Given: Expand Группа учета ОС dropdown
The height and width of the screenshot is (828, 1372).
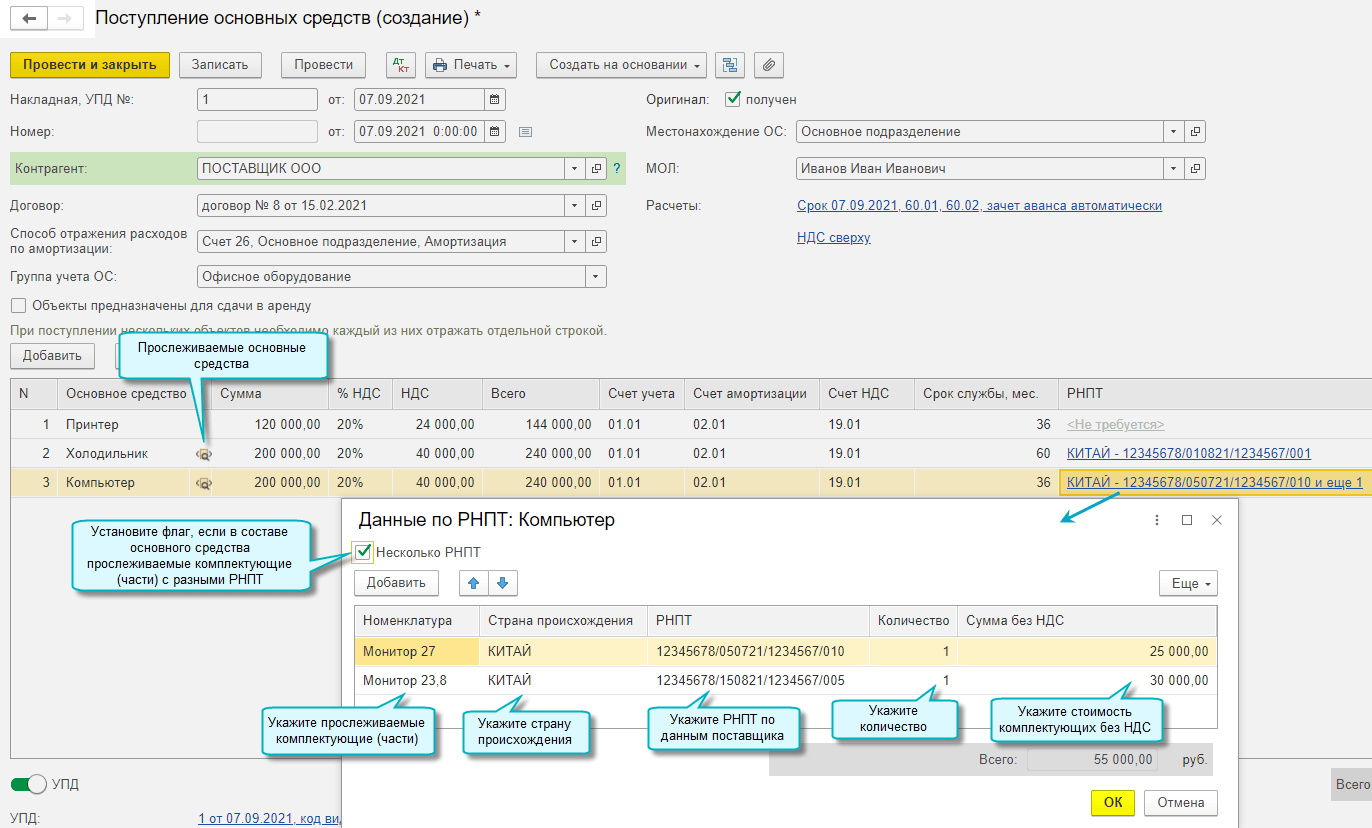Looking at the screenshot, I should (596, 277).
